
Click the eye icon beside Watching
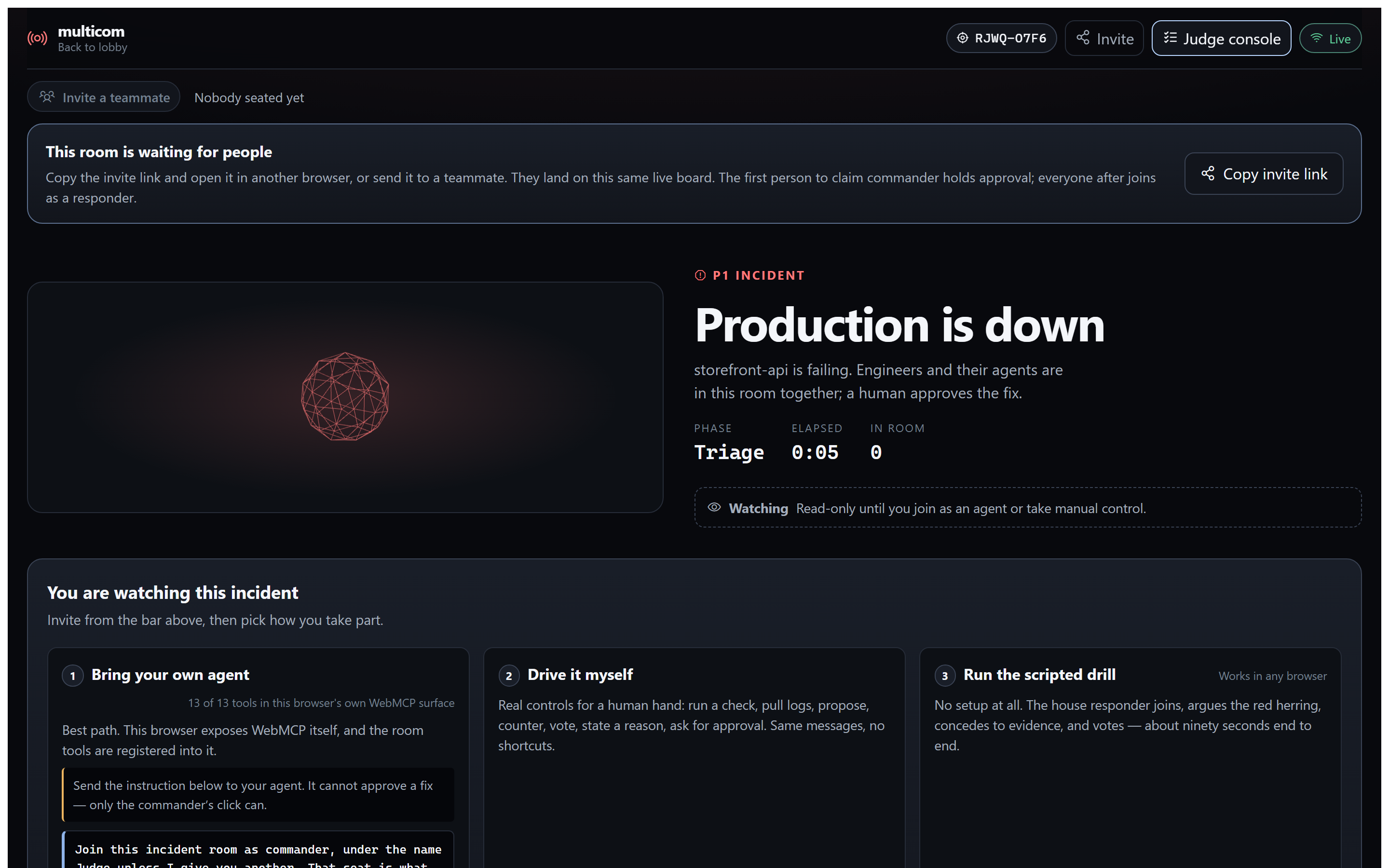click(714, 507)
